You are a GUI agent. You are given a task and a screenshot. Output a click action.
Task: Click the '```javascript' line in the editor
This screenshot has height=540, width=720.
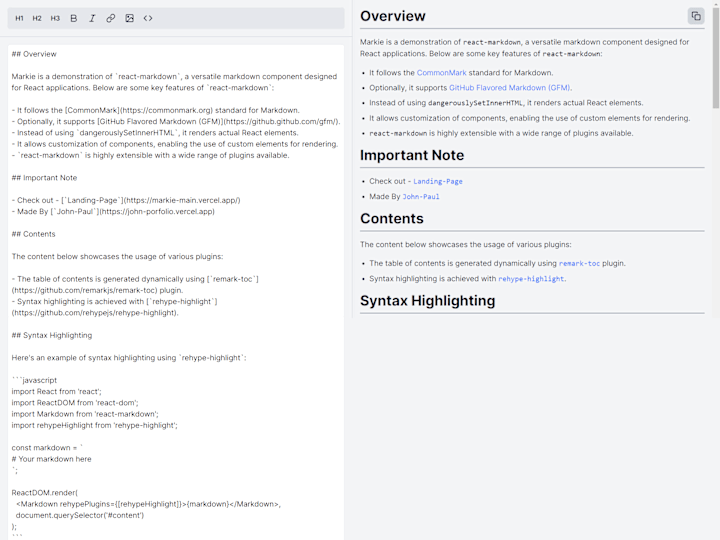(34, 380)
